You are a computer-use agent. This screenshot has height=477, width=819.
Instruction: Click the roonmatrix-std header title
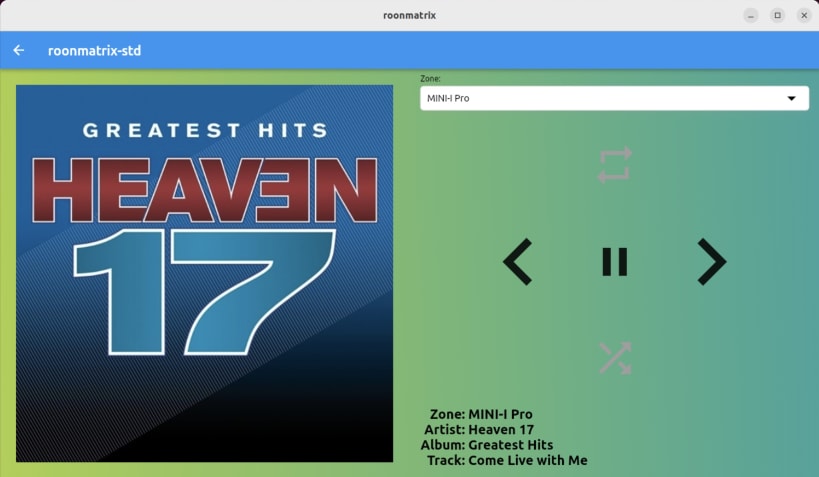(95, 51)
